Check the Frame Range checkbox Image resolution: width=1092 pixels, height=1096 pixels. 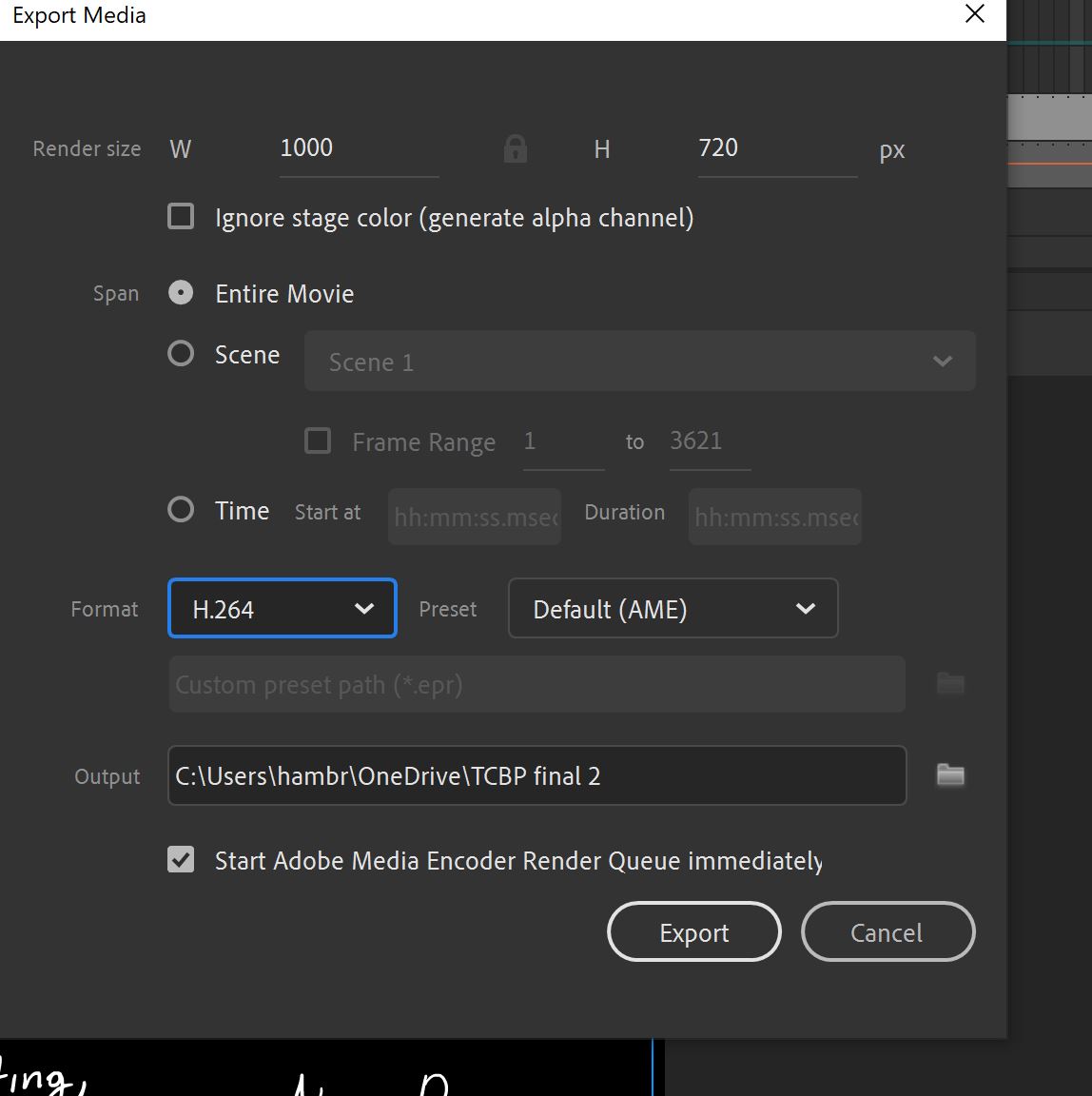[x=317, y=440]
